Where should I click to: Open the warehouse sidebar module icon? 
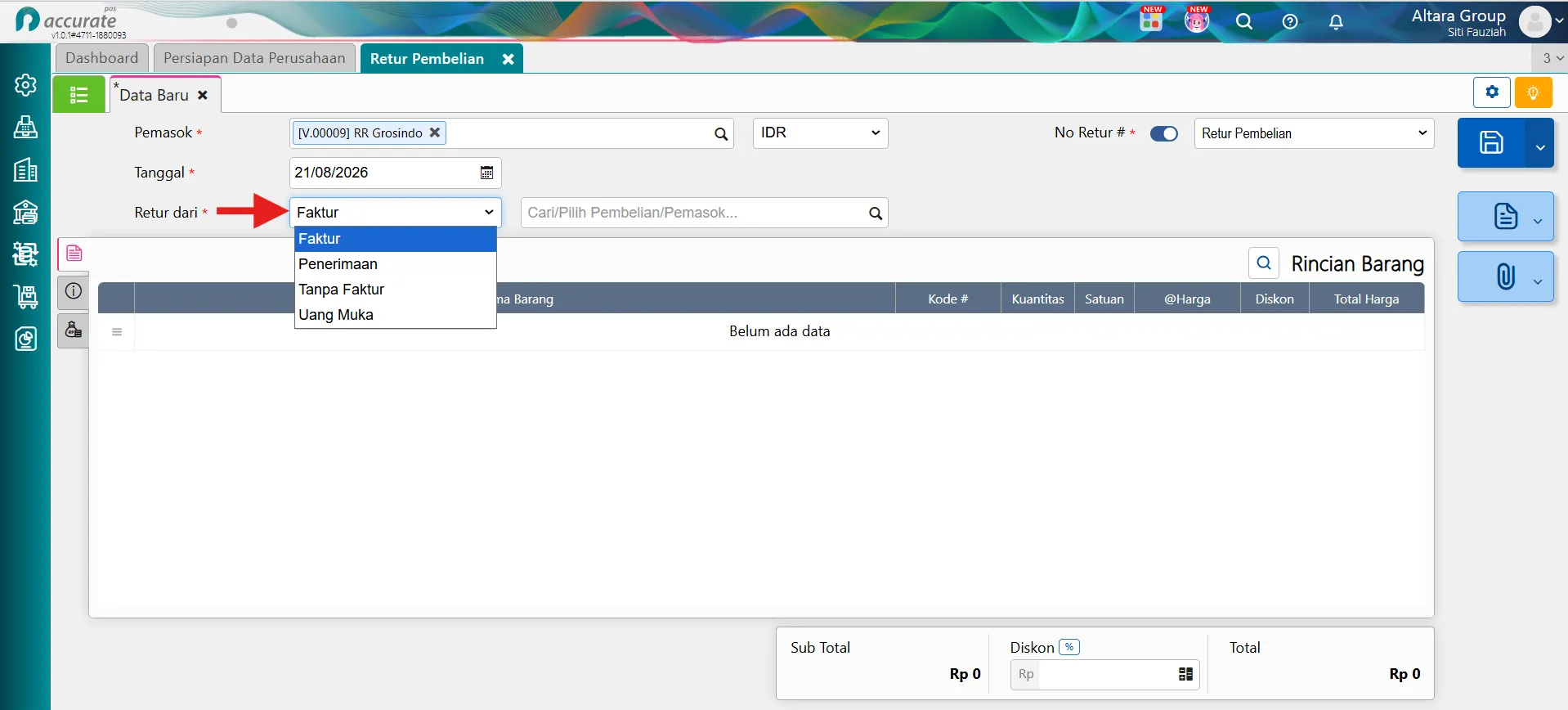pyautogui.click(x=25, y=212)
